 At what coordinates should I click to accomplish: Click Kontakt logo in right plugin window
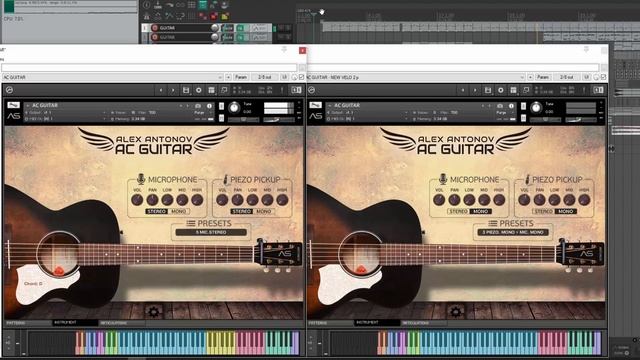311,90
